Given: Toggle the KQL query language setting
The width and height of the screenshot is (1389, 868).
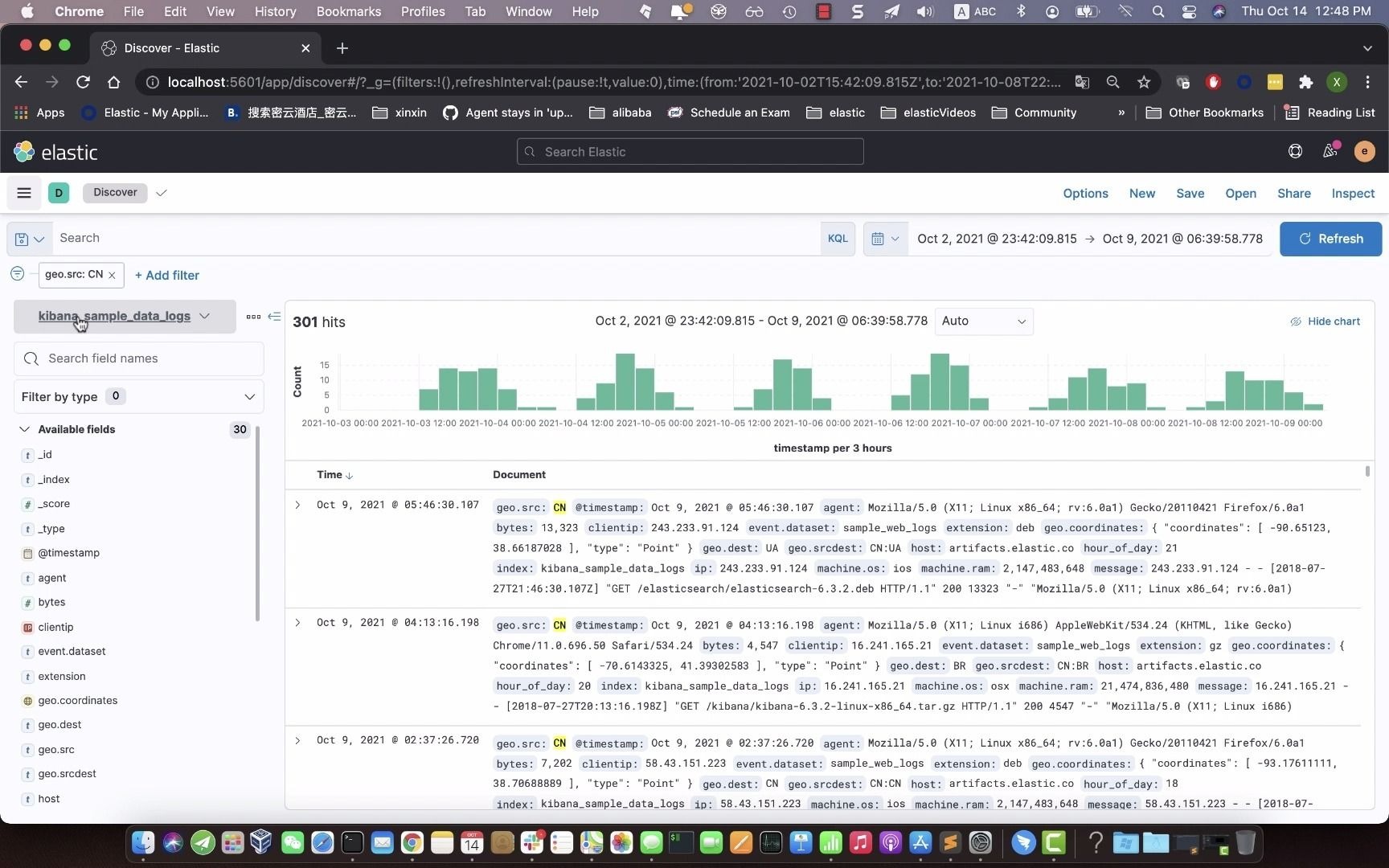Looking at the screenshot, I should click(x=837, y=238).
